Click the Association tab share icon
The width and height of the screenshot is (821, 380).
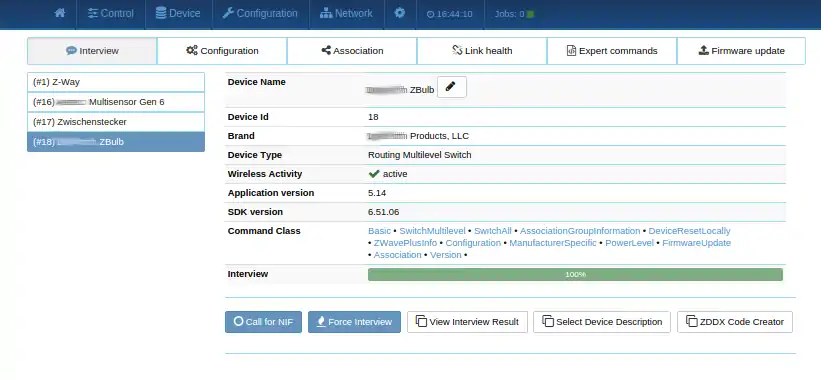point(326,50)
